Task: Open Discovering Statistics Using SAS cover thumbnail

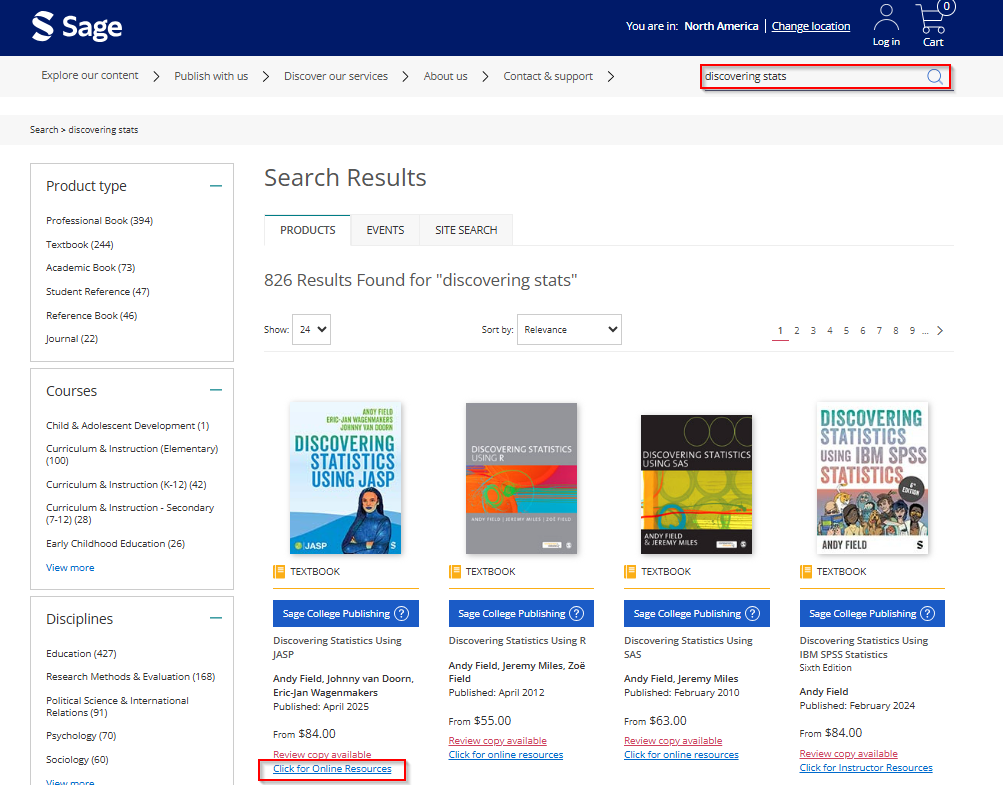Action: (x=697, y=484)
